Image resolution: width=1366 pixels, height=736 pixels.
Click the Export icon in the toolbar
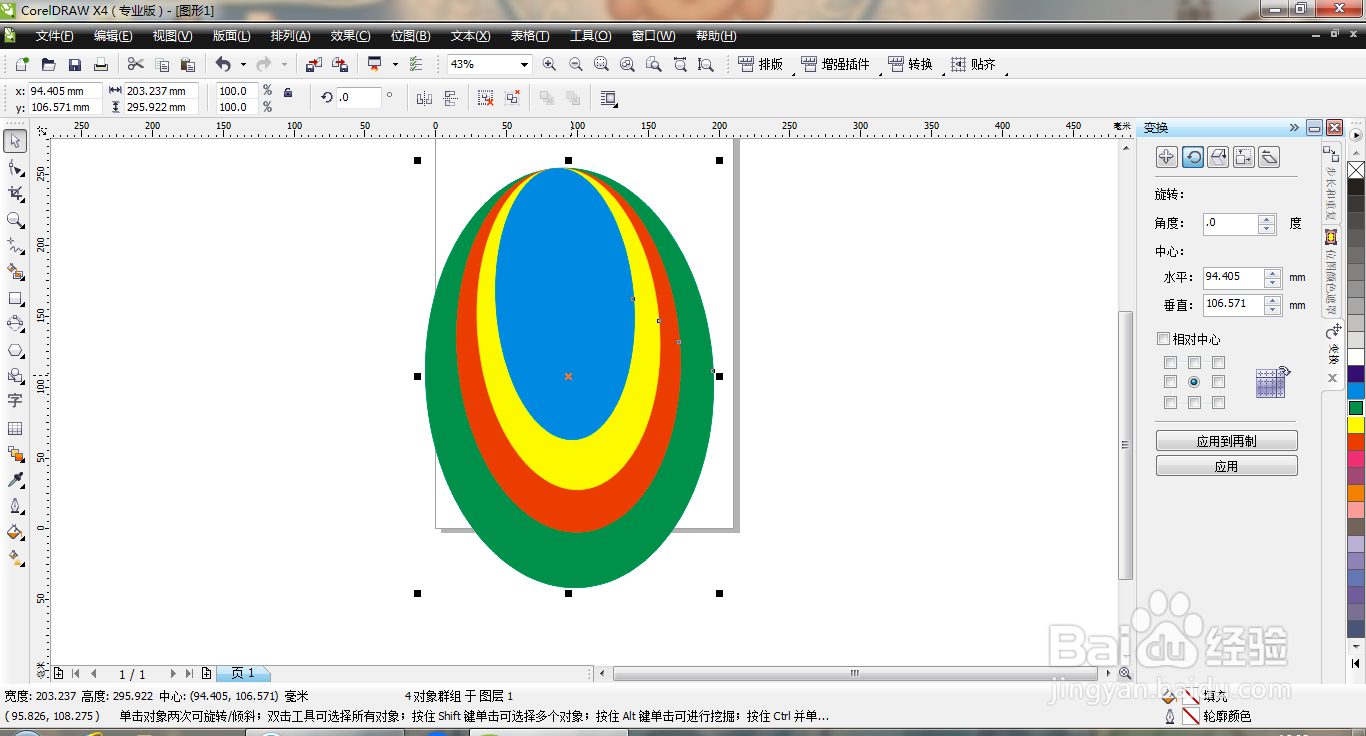[340, 64]
